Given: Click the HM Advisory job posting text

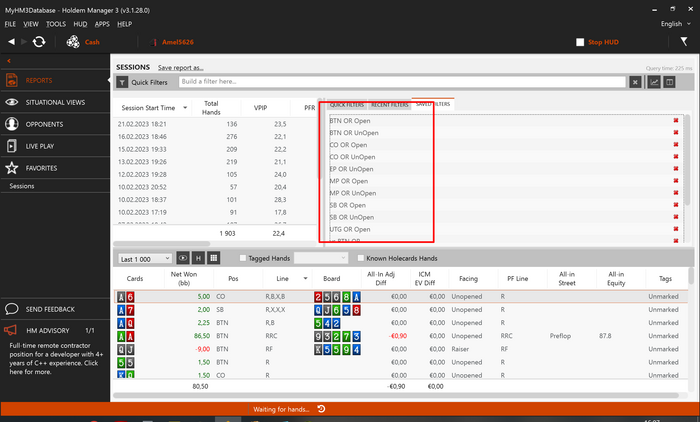Looking at the screenshot, I should point(56,359).
